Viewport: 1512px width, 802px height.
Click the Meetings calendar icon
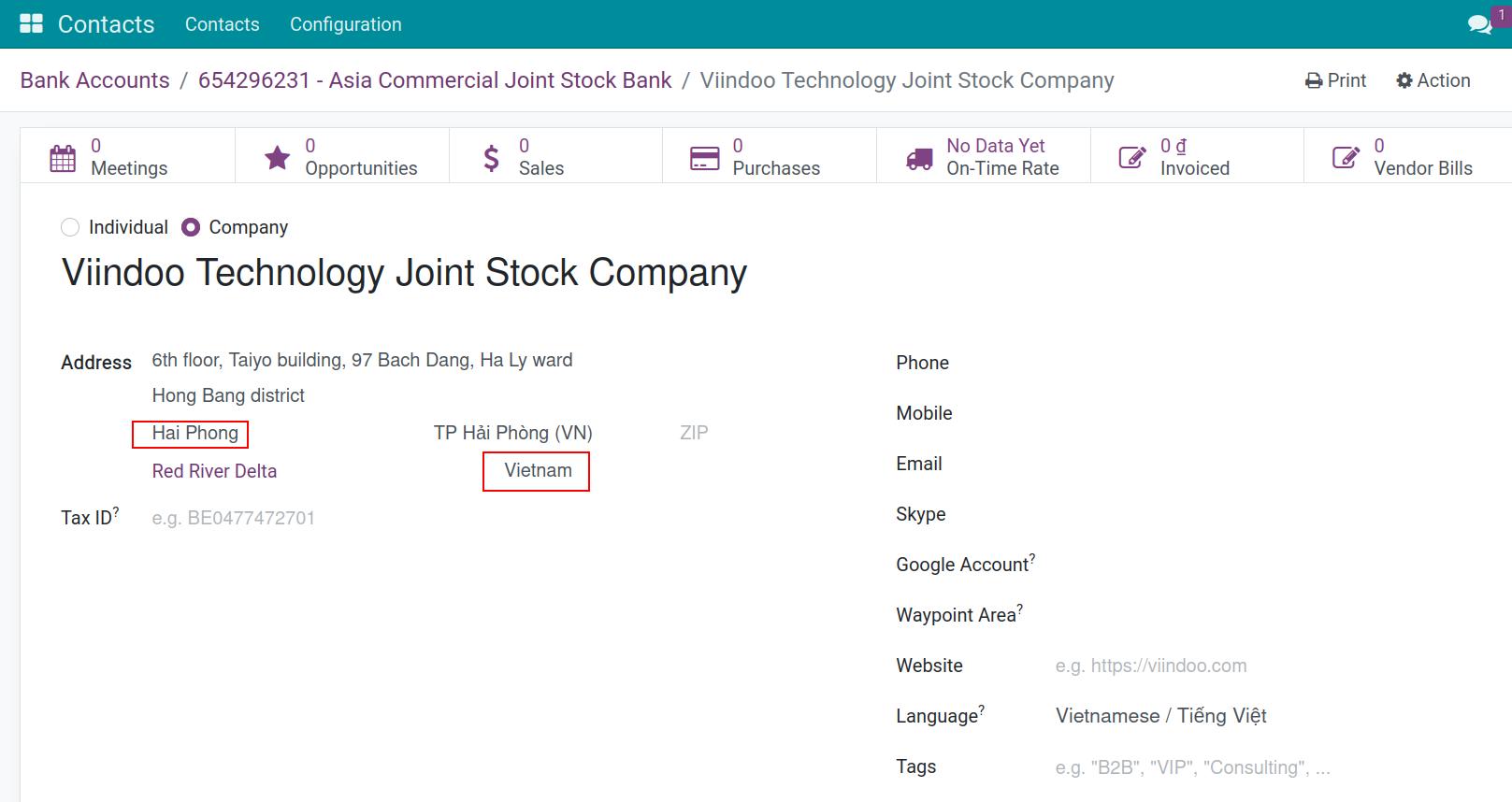(63, 158)
